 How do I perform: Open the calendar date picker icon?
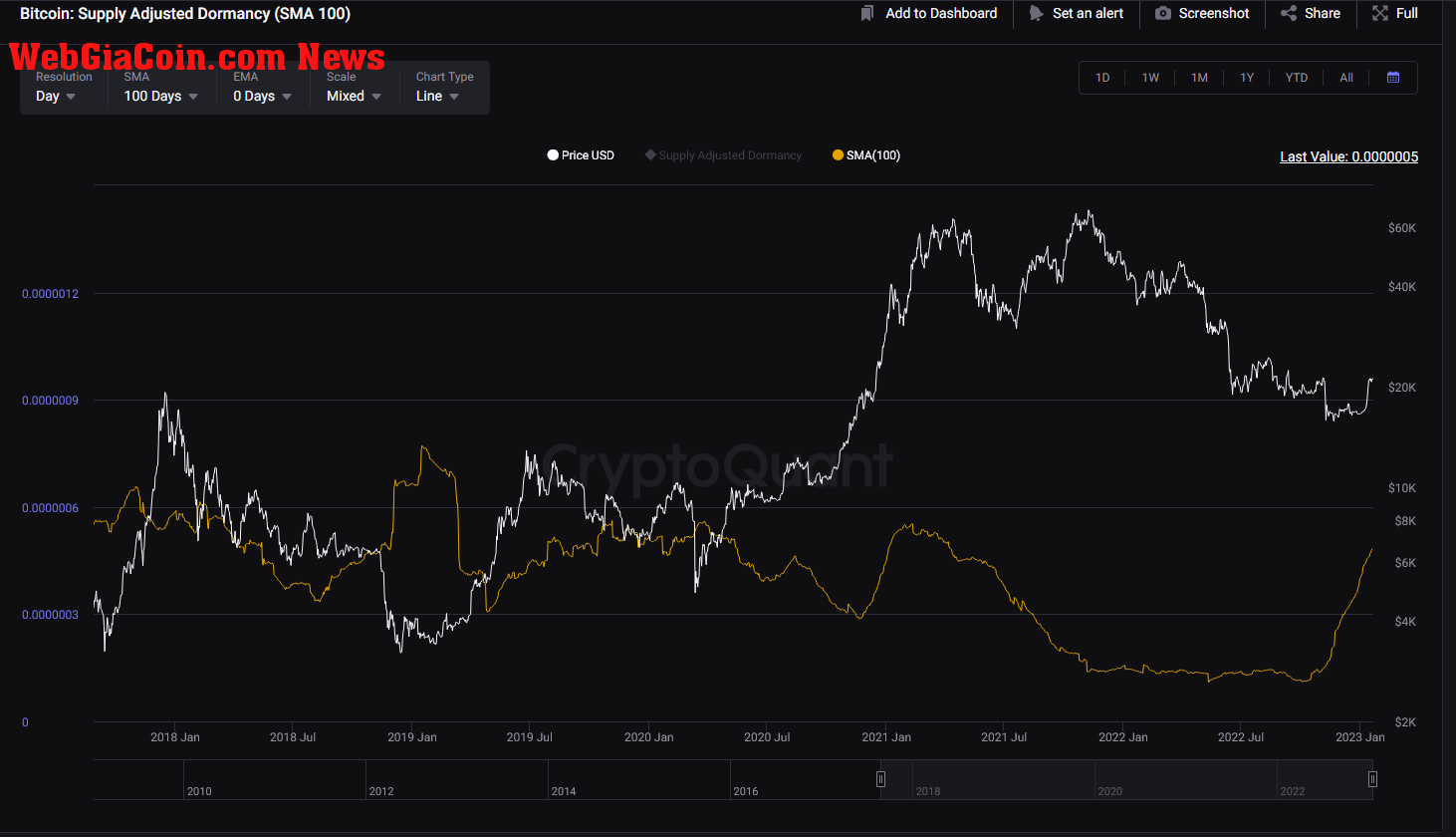click(1393, 78)
